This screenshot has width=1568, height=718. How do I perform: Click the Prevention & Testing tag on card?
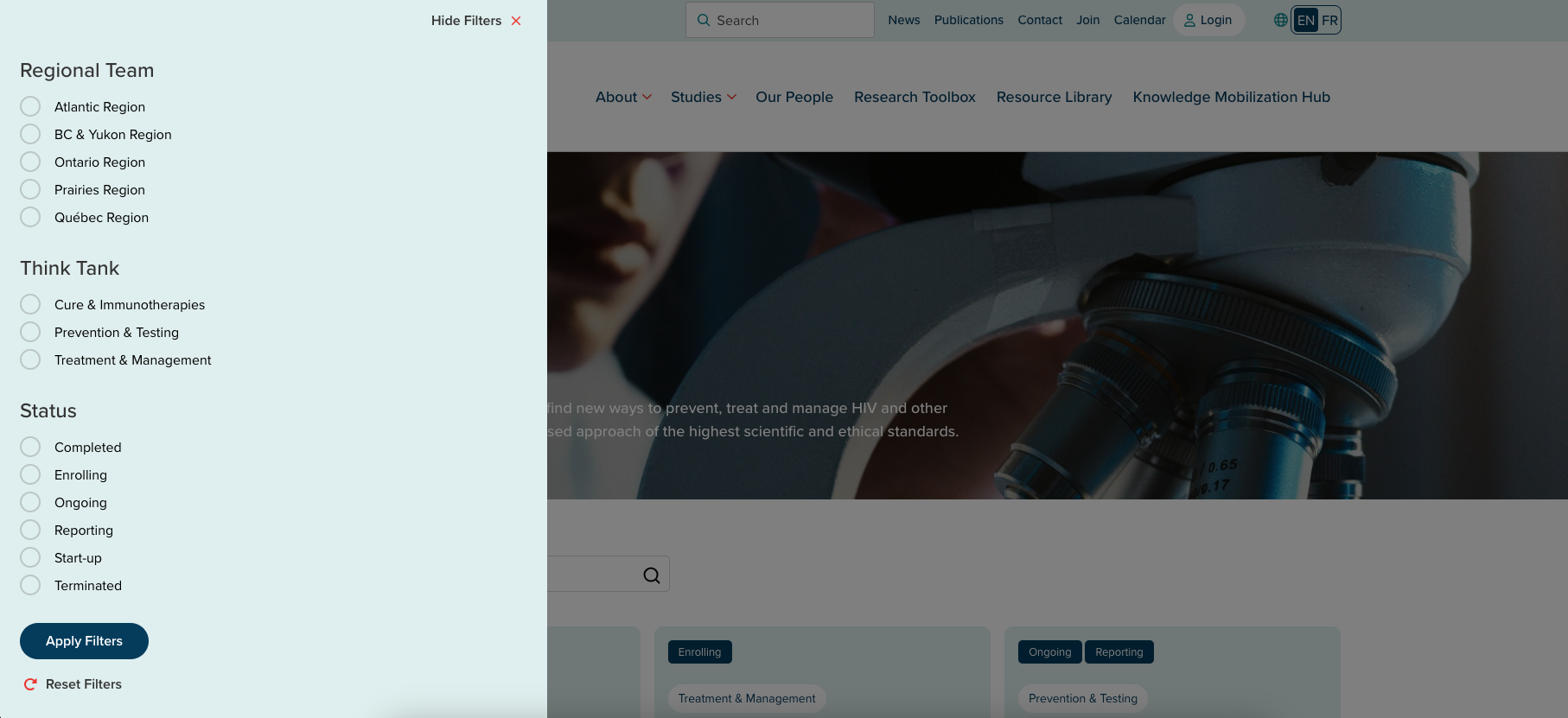tap(1082, 698)
